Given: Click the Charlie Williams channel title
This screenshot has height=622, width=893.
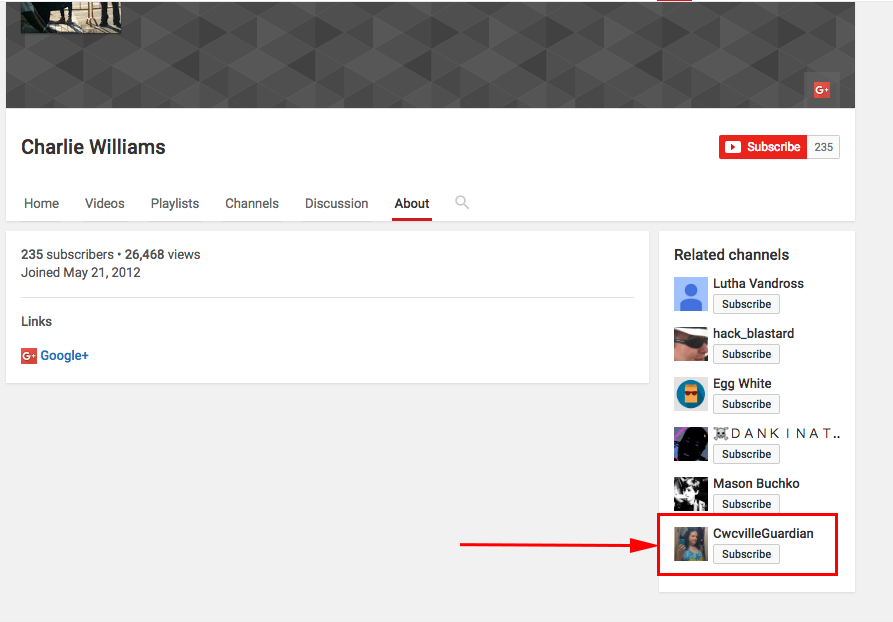Looking at the screenshot, I should [93, 147].
